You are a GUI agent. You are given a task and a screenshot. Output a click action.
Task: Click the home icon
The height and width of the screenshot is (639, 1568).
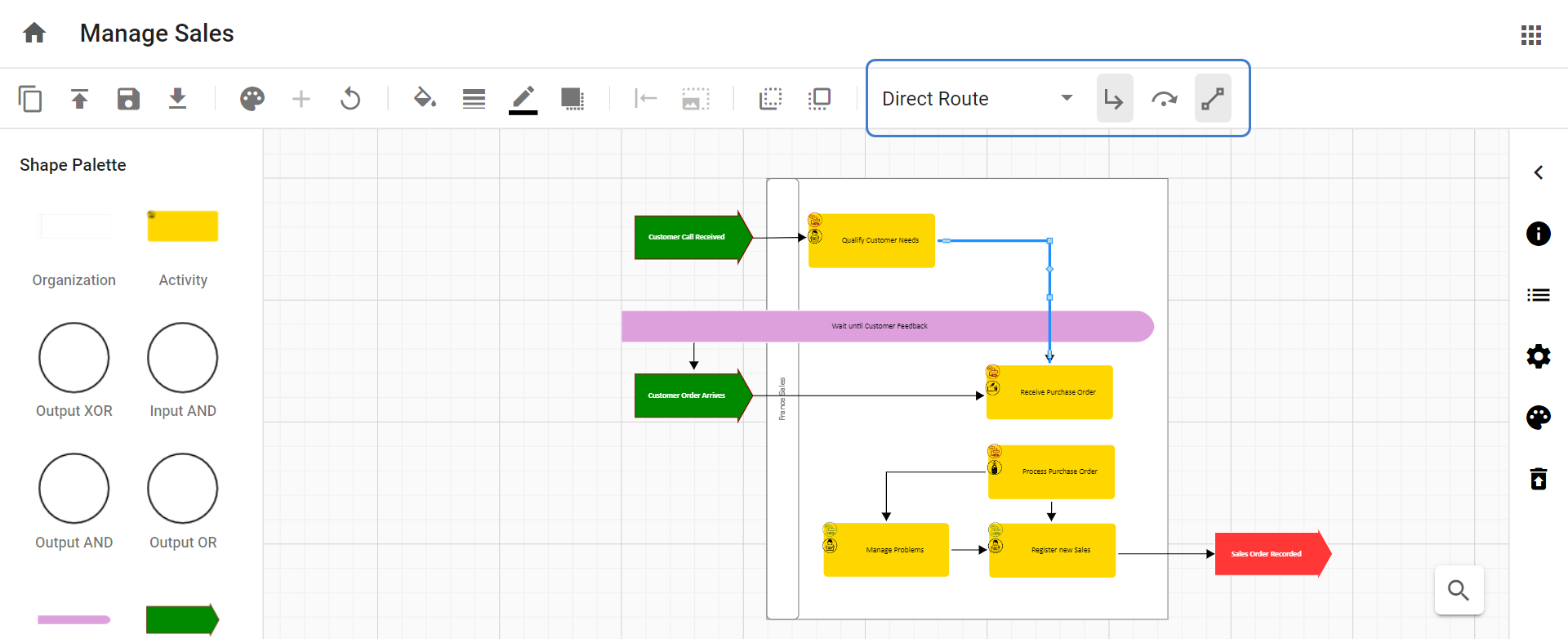[34, 34]
